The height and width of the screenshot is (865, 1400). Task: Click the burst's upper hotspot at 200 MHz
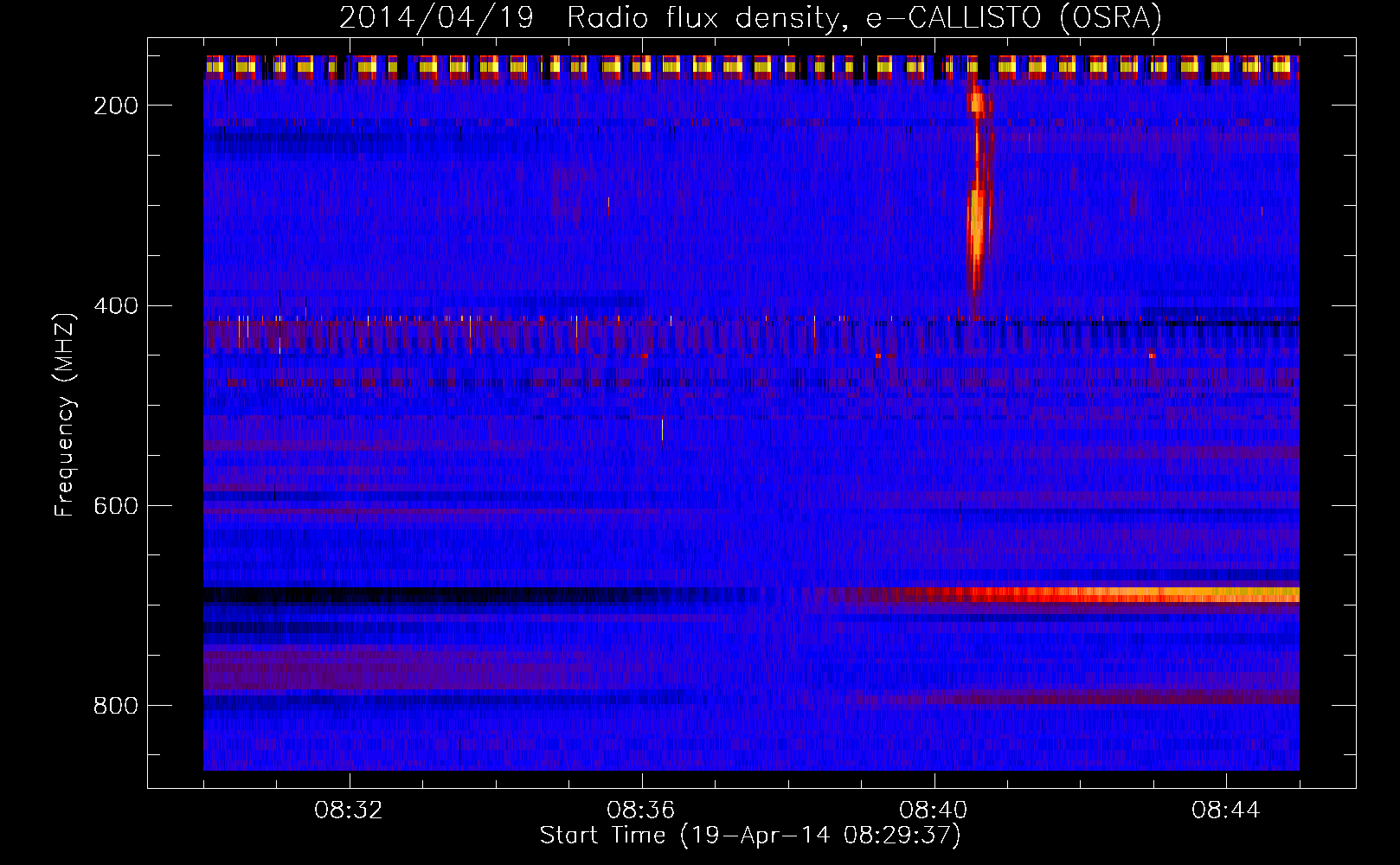tap(977, 103)
